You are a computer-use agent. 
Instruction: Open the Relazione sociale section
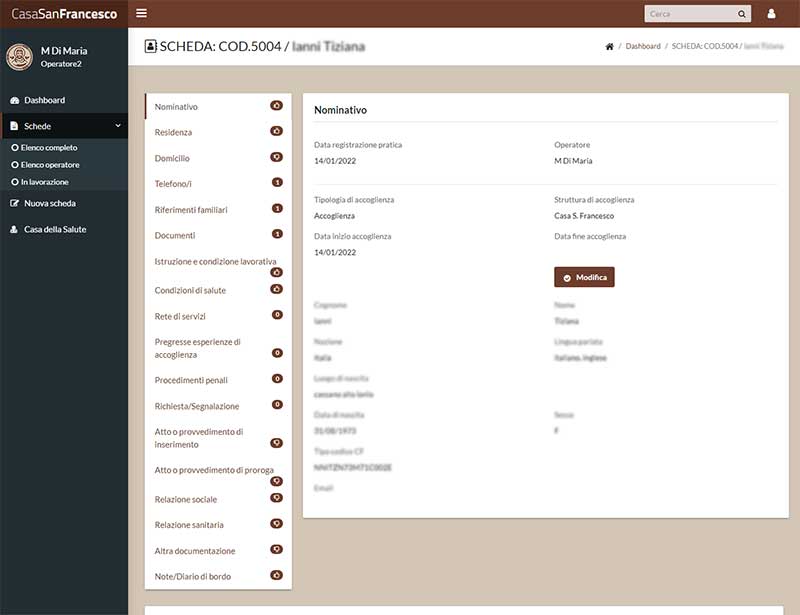coord(218,499)
